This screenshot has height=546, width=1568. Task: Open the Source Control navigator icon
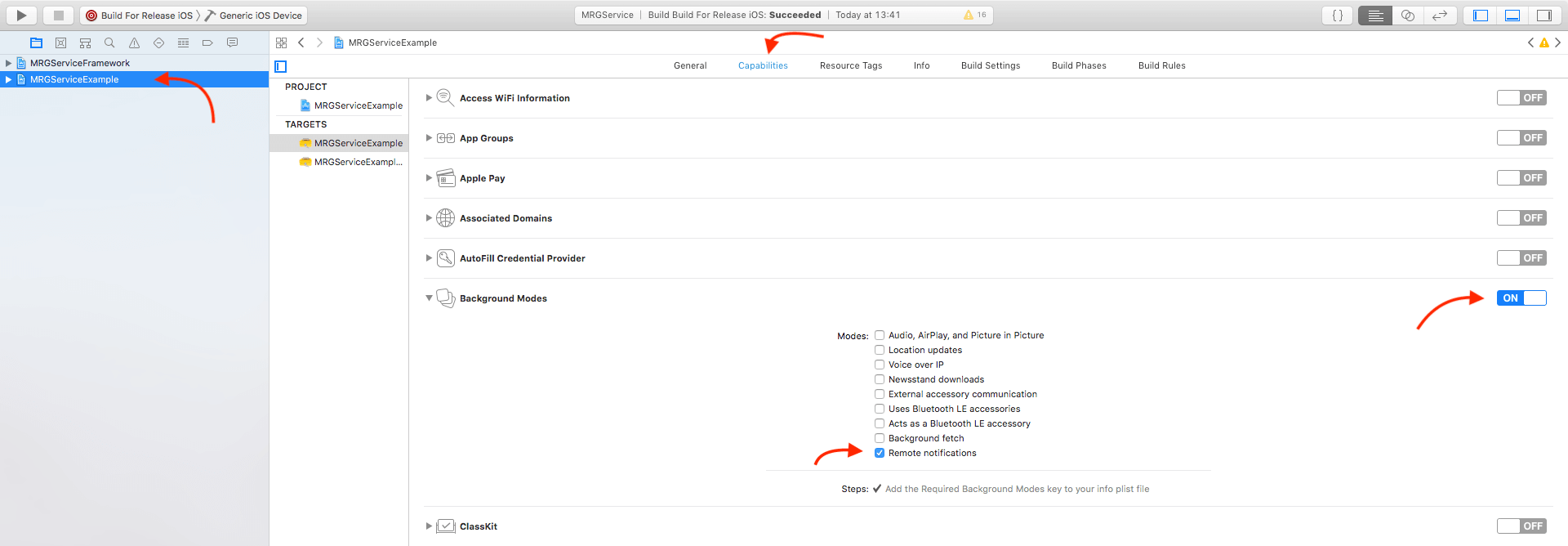(60, 43)
